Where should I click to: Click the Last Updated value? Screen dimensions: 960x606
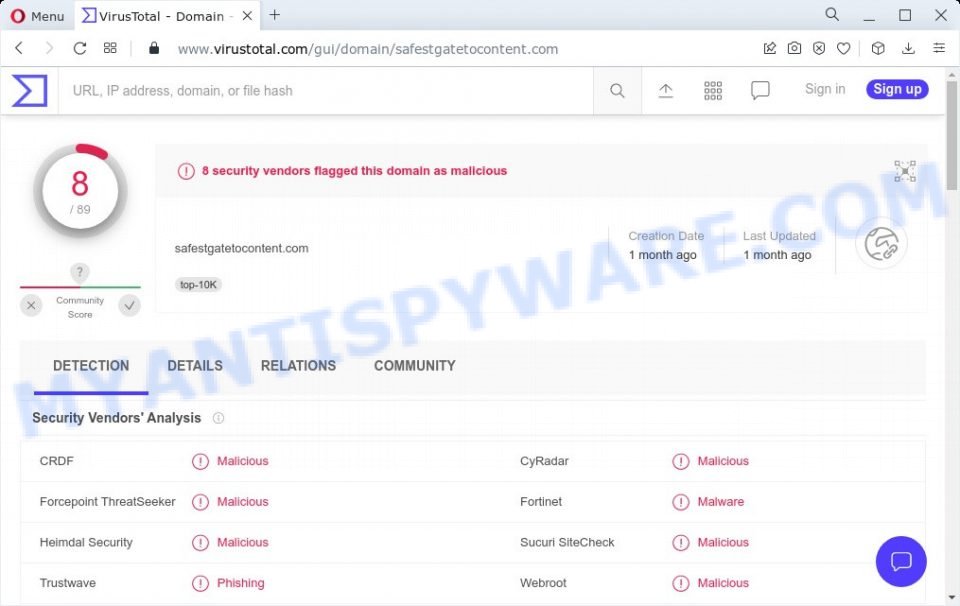(x=777, y=255)
